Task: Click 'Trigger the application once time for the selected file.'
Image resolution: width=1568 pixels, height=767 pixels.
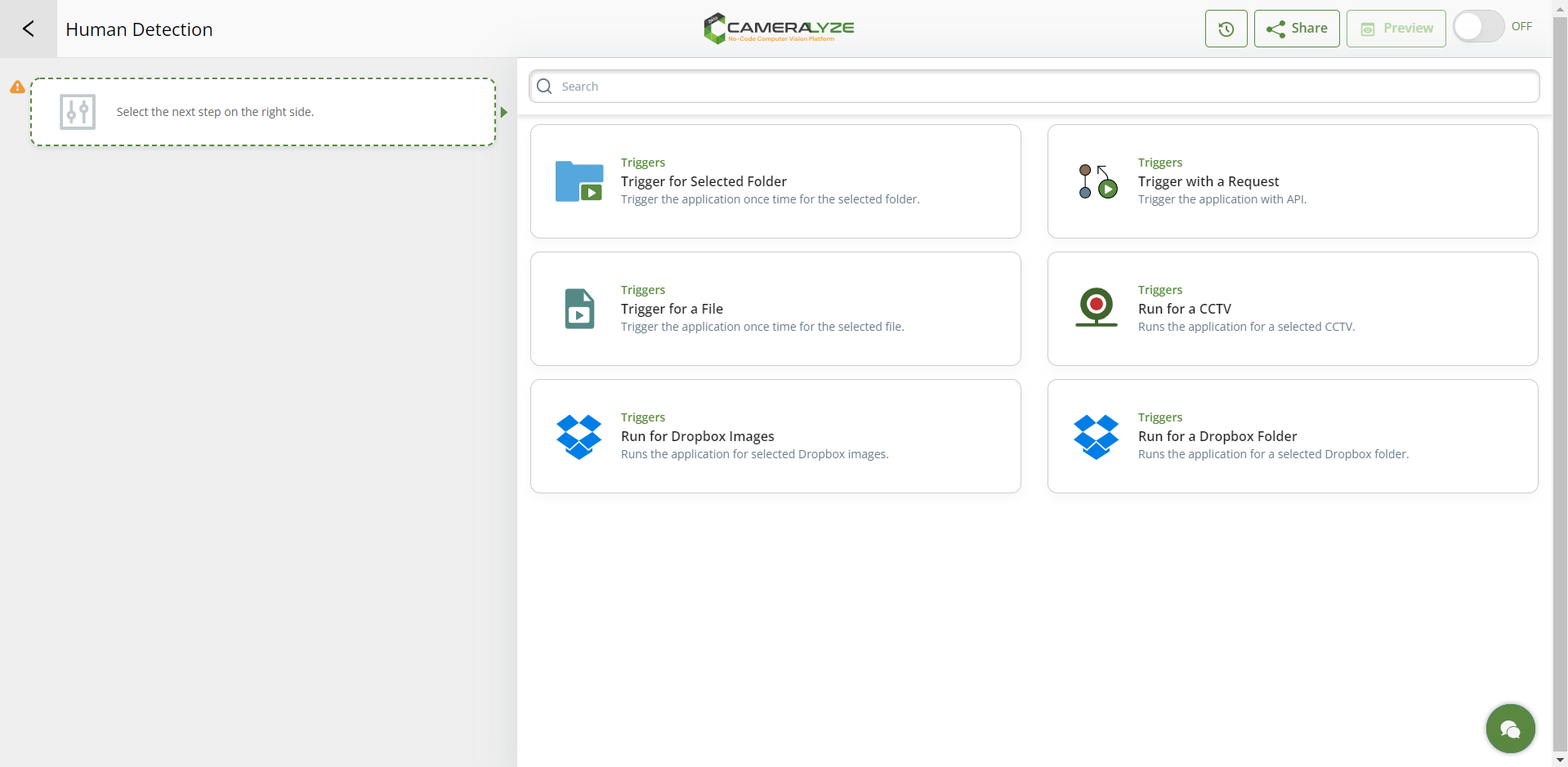Action: (762, 327)
